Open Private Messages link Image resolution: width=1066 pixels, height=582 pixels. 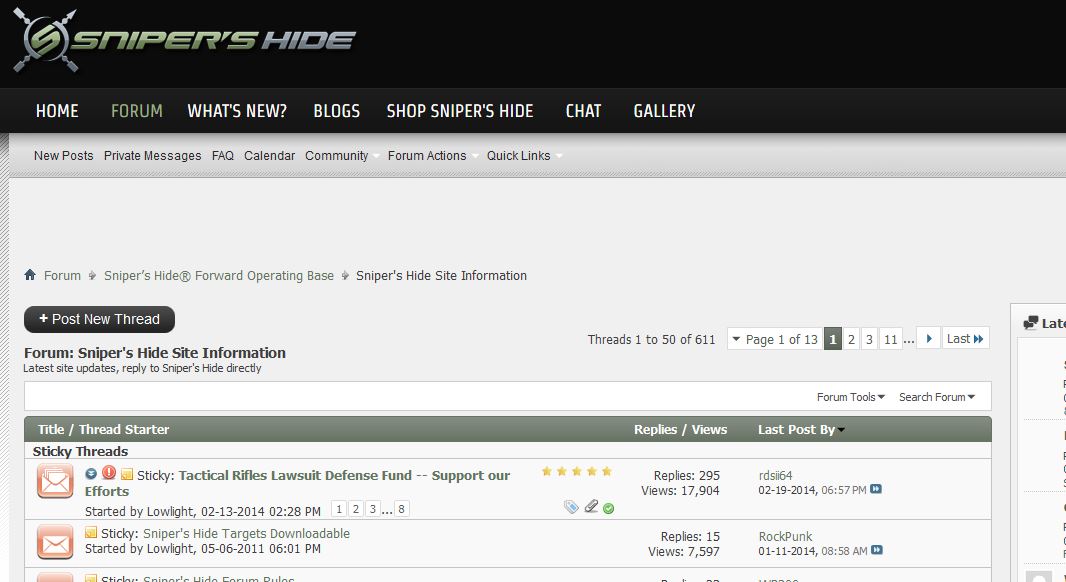pyautogui.click(x=152, y=156)
